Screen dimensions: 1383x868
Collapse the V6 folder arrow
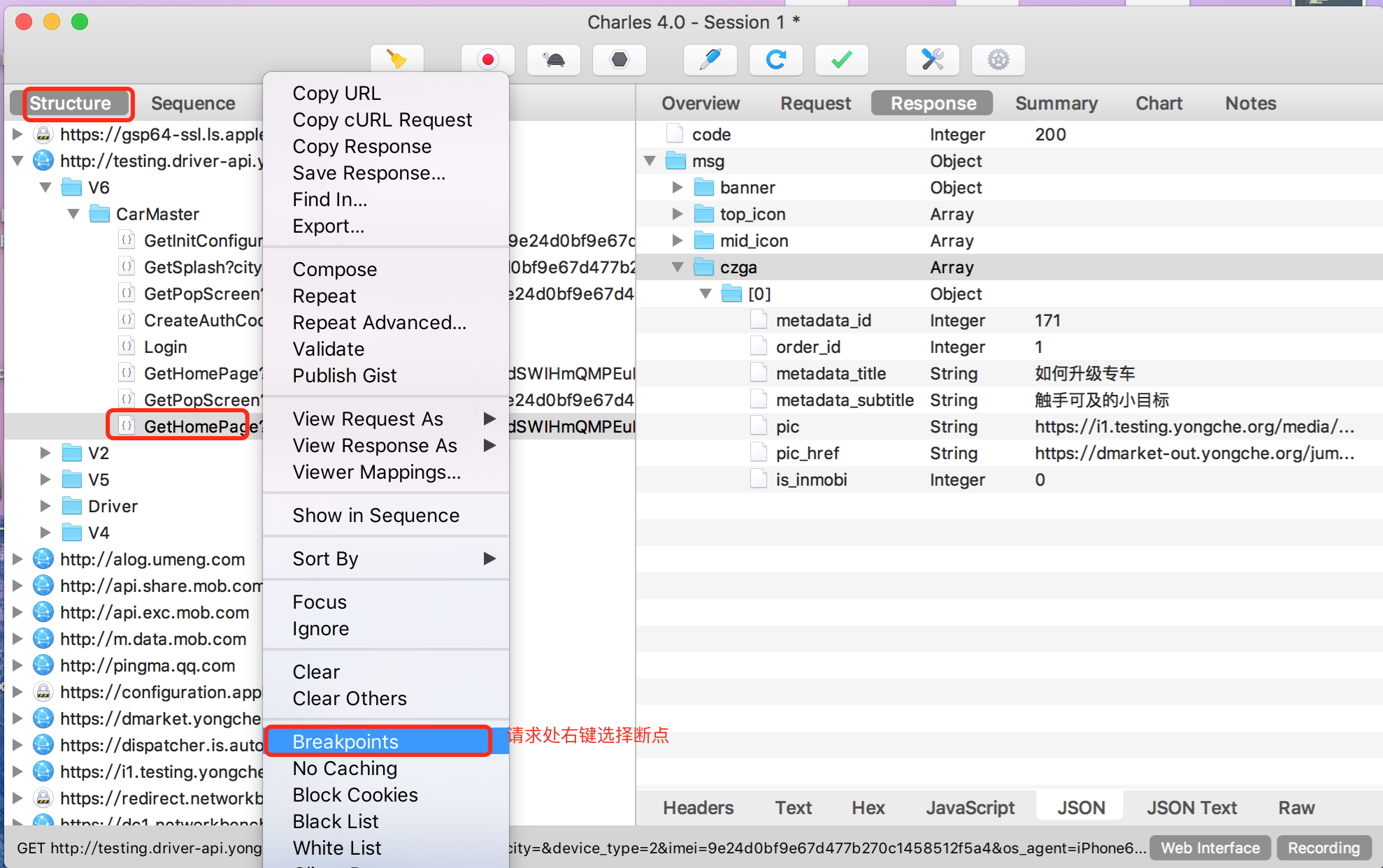coord(46,187)
